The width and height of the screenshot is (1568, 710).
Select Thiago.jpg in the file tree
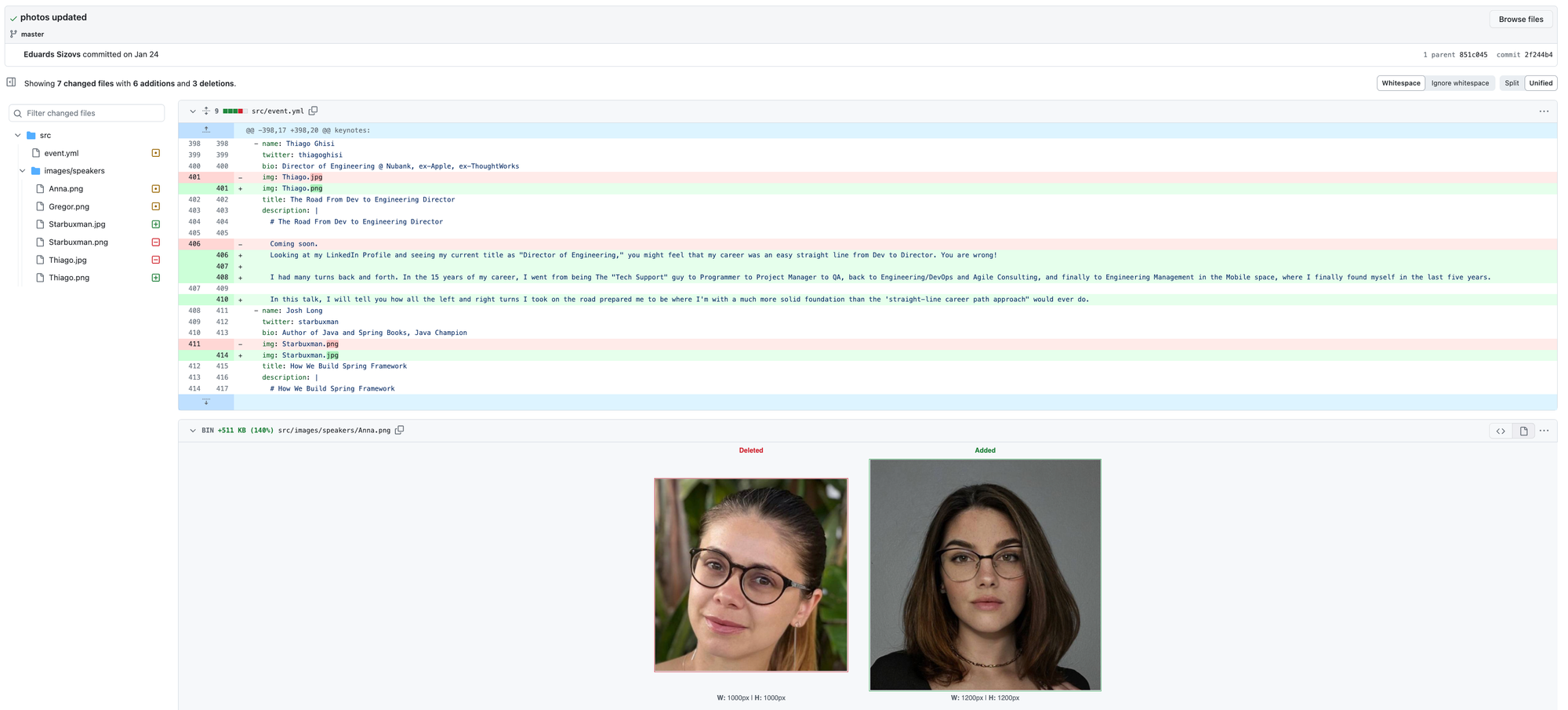coord(67,260)
